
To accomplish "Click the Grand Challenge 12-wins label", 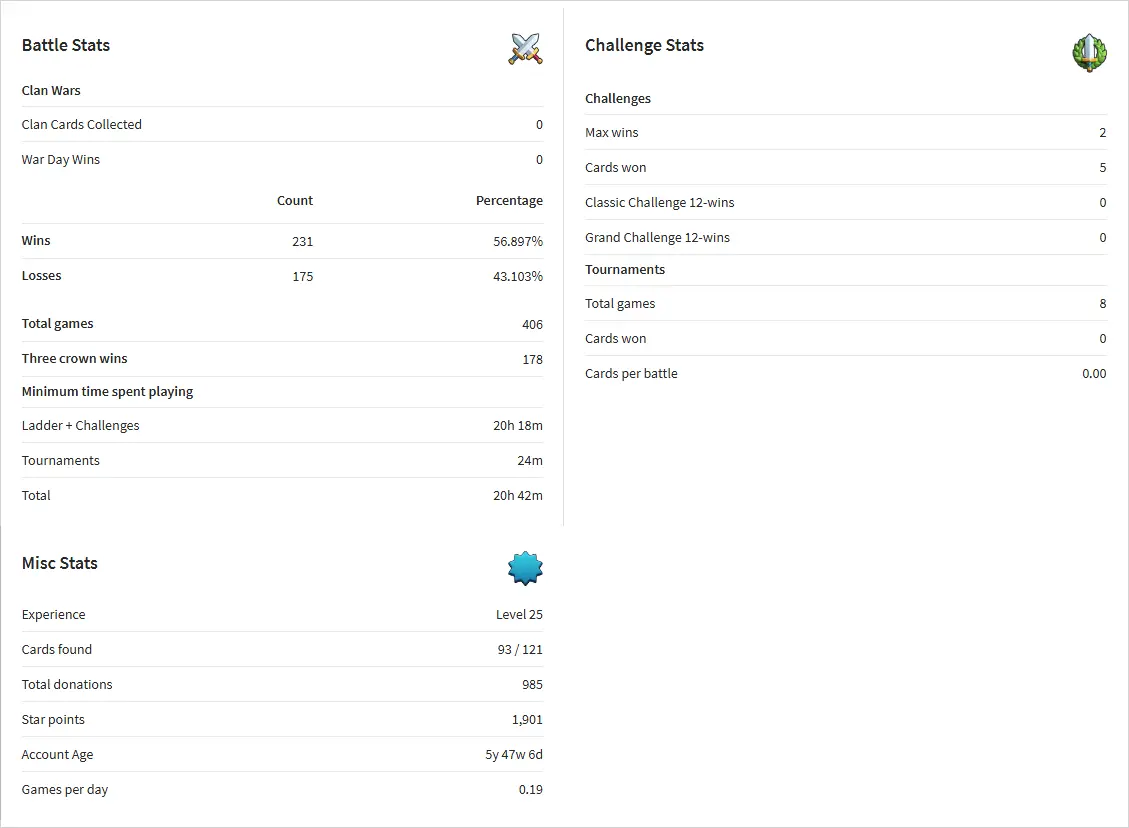I will pos(657,238).
